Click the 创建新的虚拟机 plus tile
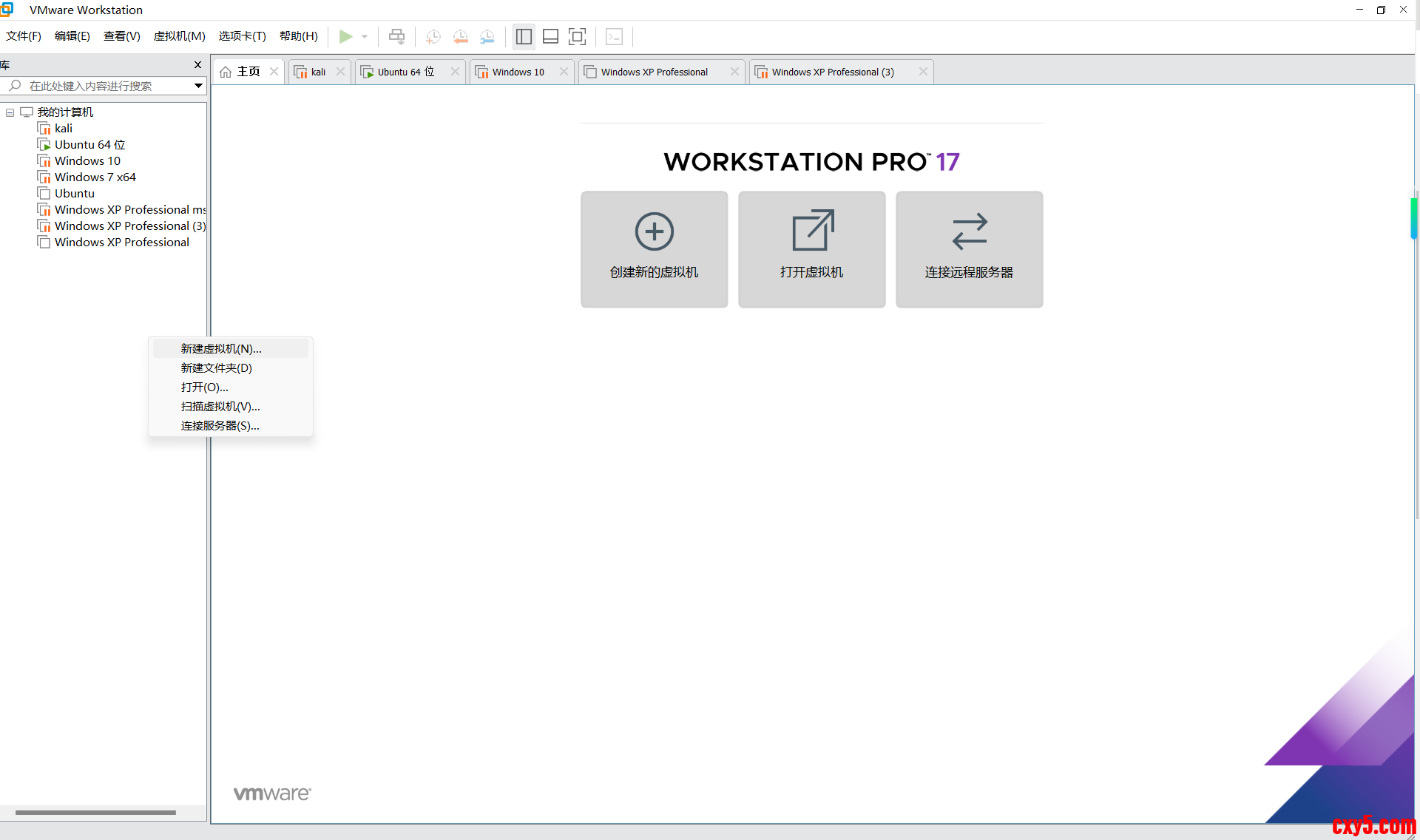This screenshot has height=840, width=1420. pos(654,249)
